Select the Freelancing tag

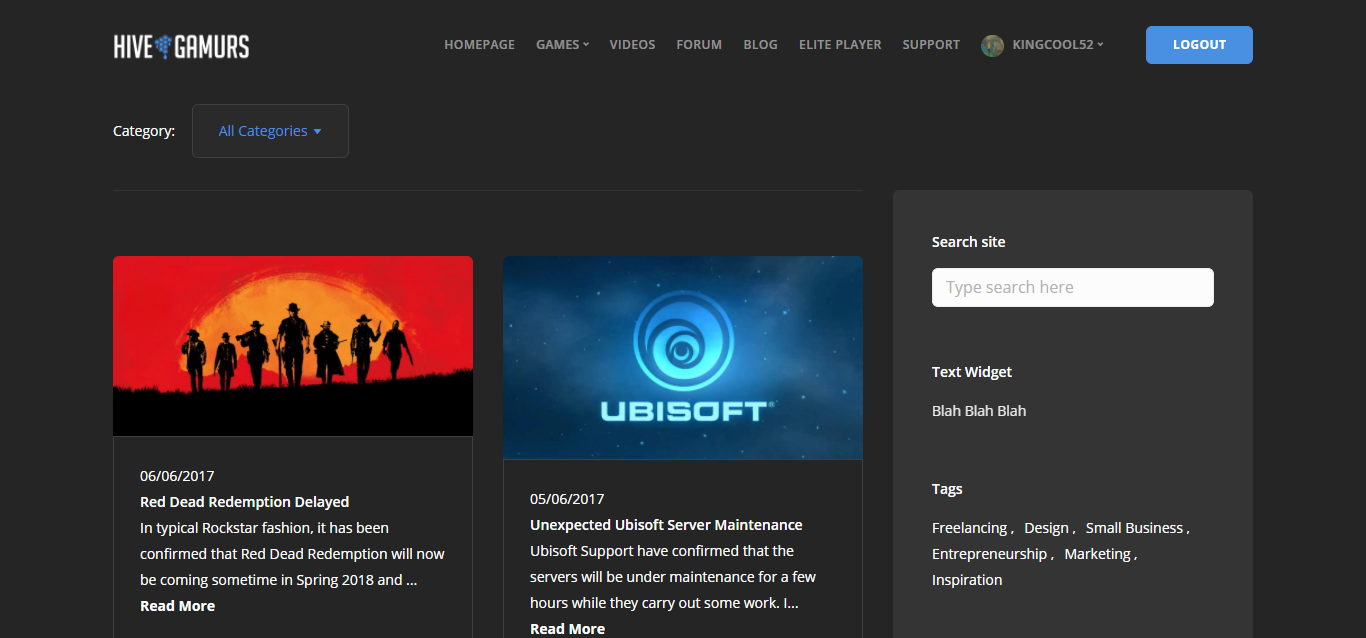point(969,528)
